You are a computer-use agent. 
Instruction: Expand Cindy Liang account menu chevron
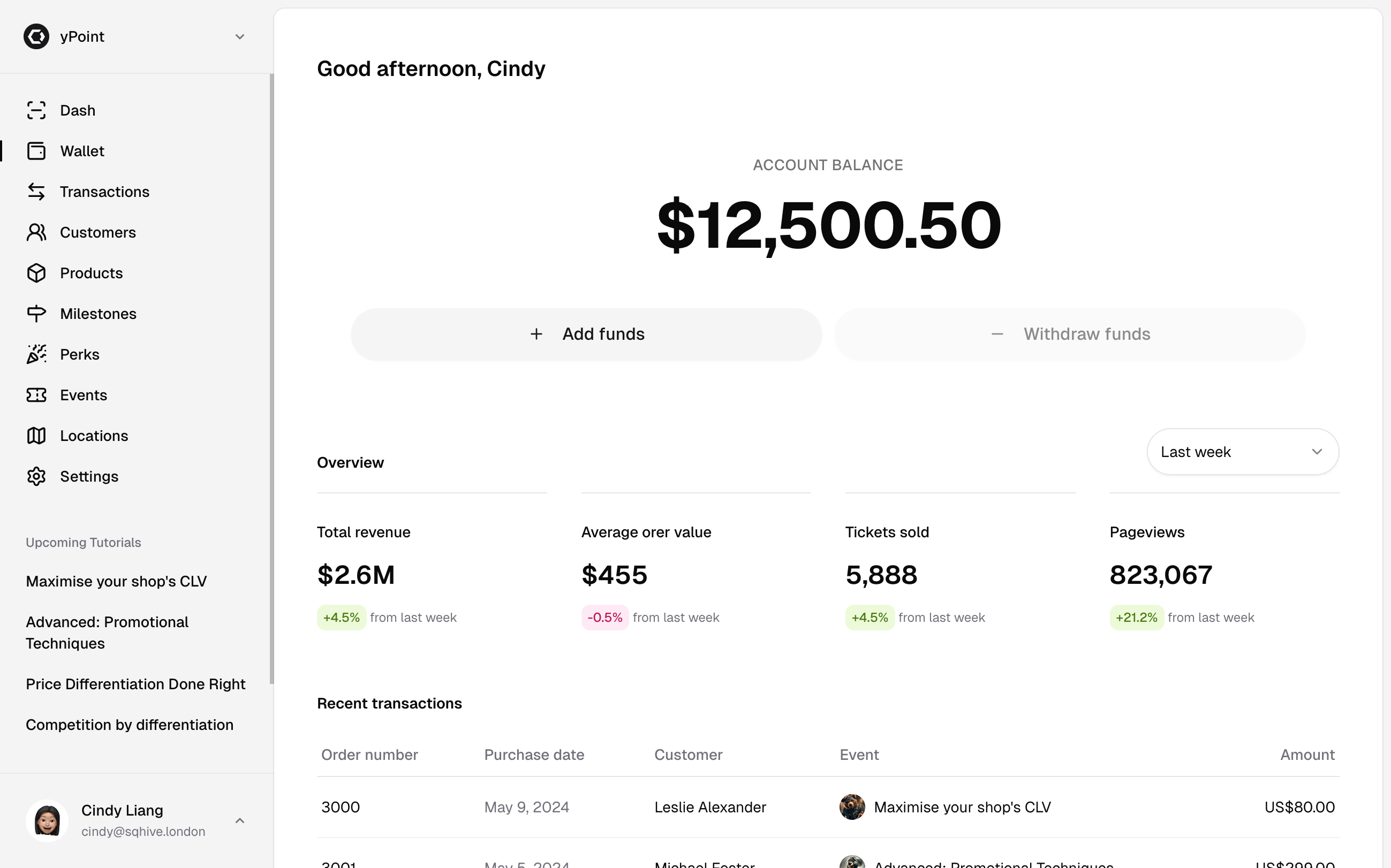point(239,821)
